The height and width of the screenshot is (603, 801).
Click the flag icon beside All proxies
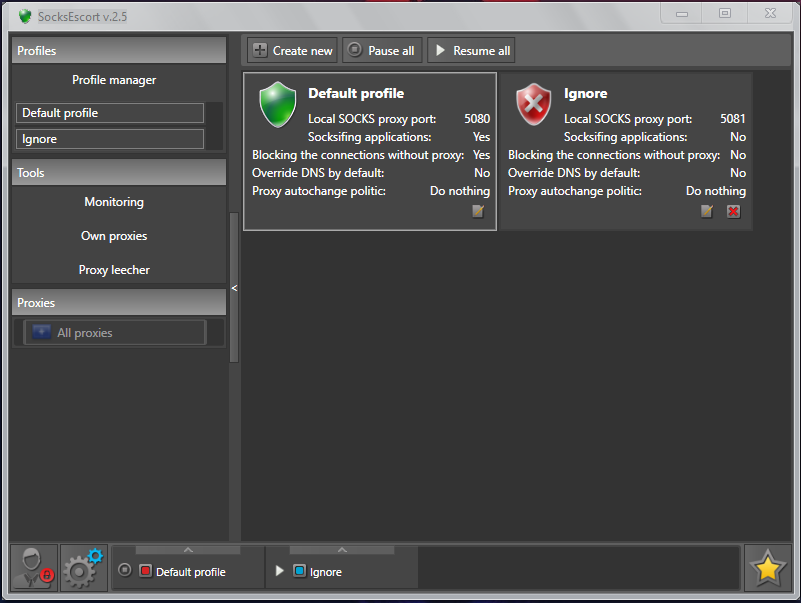pos(41,332)
